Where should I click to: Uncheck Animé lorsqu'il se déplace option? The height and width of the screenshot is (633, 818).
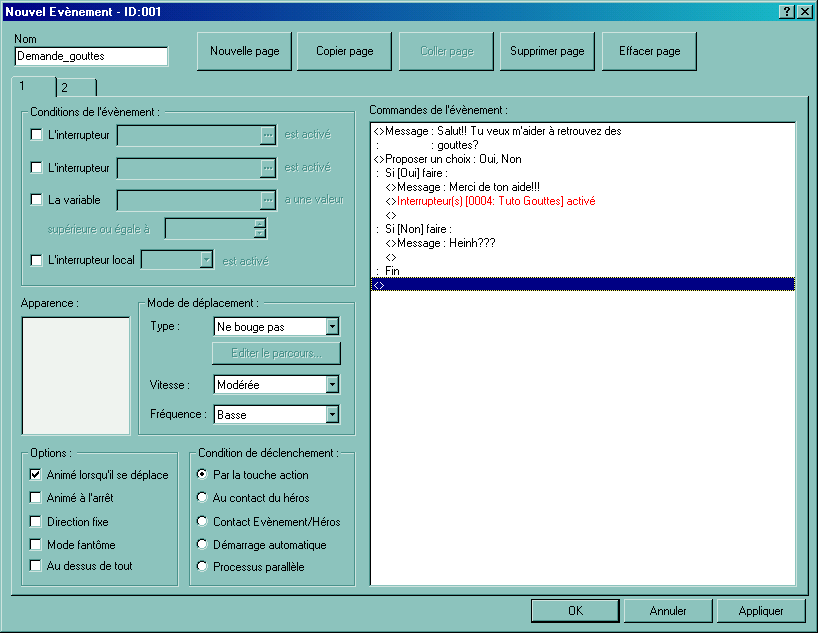point(37,475)
